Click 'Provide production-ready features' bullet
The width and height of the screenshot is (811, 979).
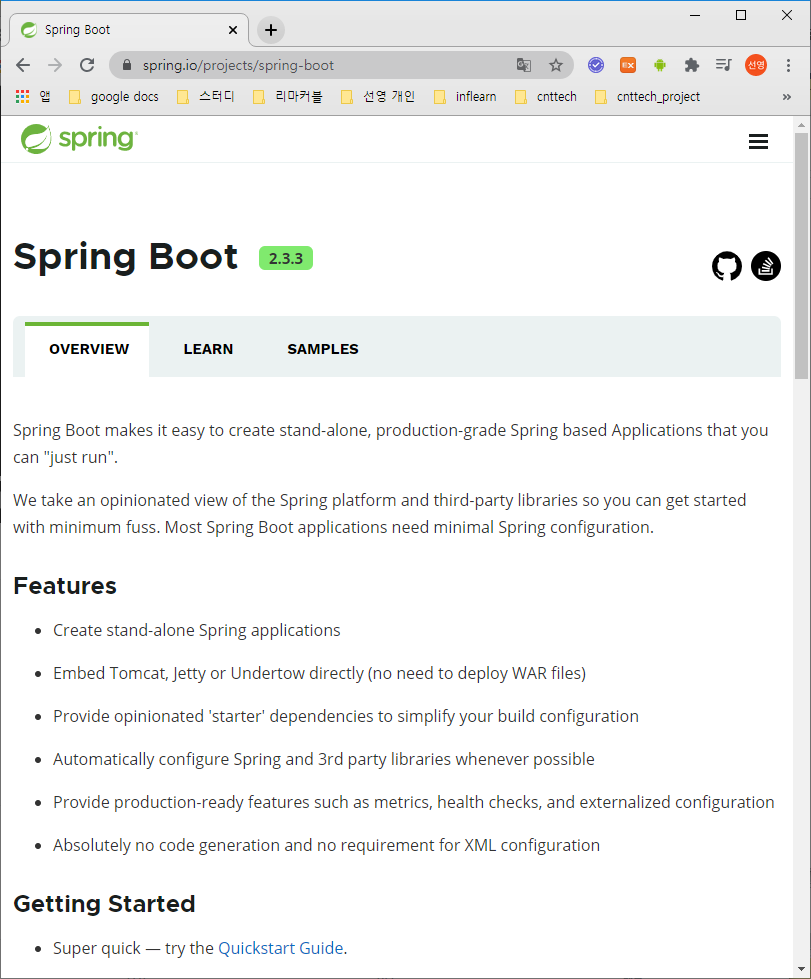413,802
